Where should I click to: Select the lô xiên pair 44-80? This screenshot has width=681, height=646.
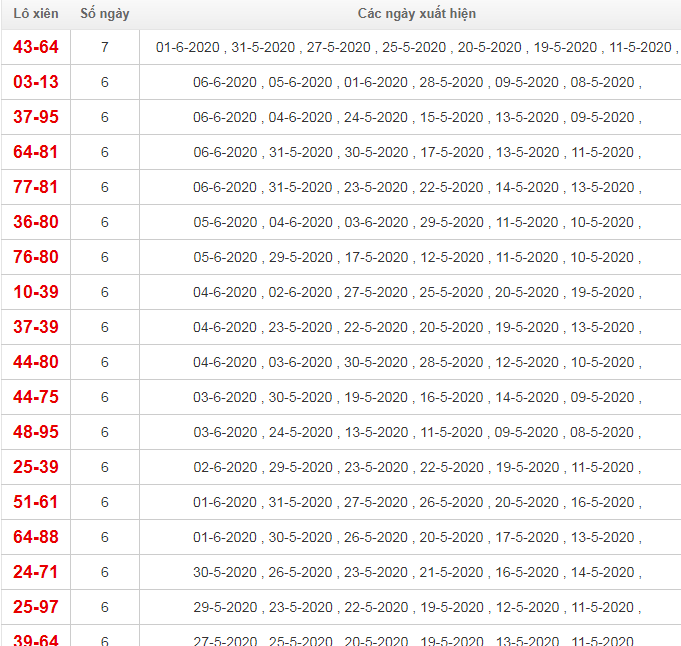point(36,362)
